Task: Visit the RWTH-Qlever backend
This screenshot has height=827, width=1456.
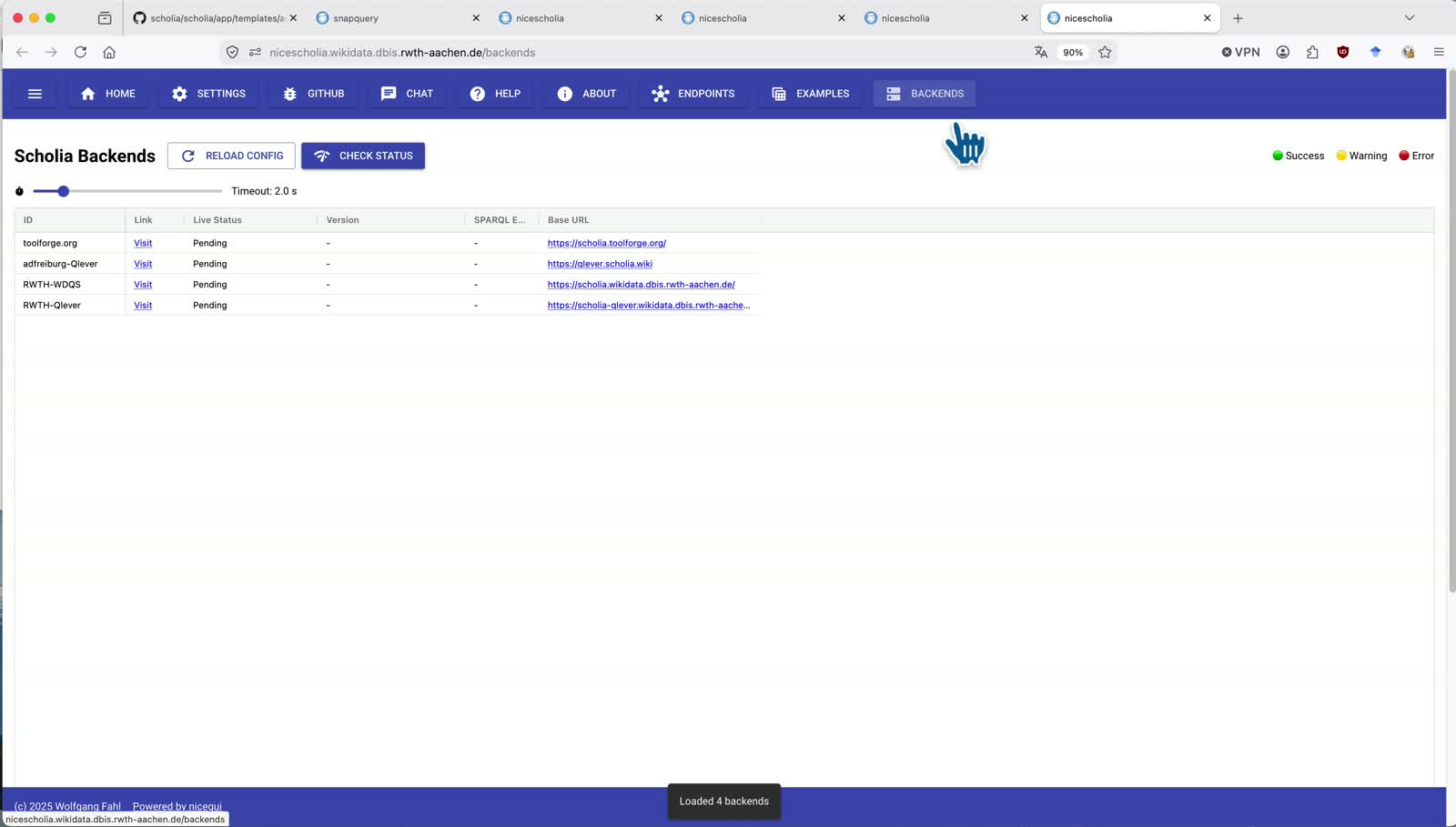Action: pyautogui.click(x=143, y=306)
